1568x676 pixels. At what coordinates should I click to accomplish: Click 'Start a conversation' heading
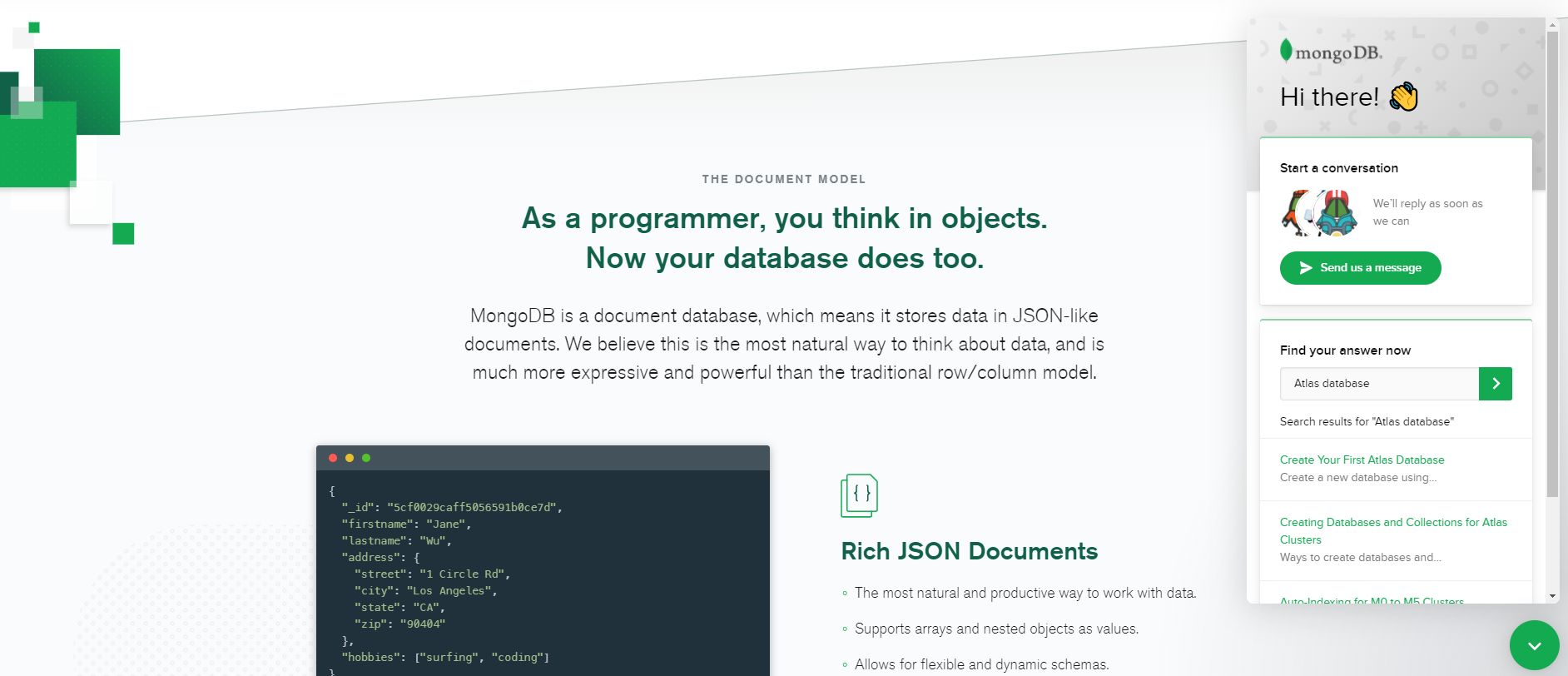[1339, 168]
